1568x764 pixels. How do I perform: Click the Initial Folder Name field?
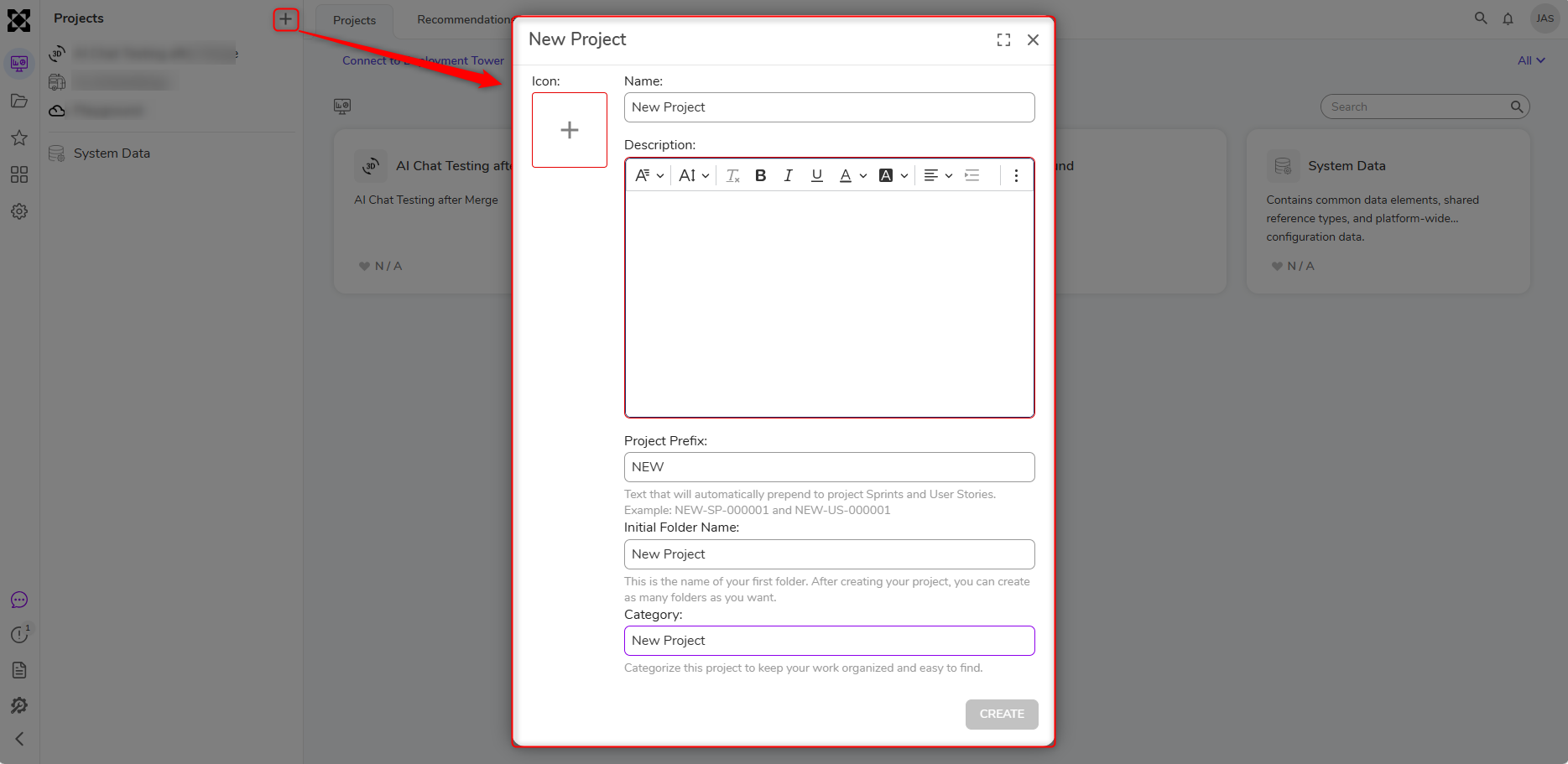point(829,554)
